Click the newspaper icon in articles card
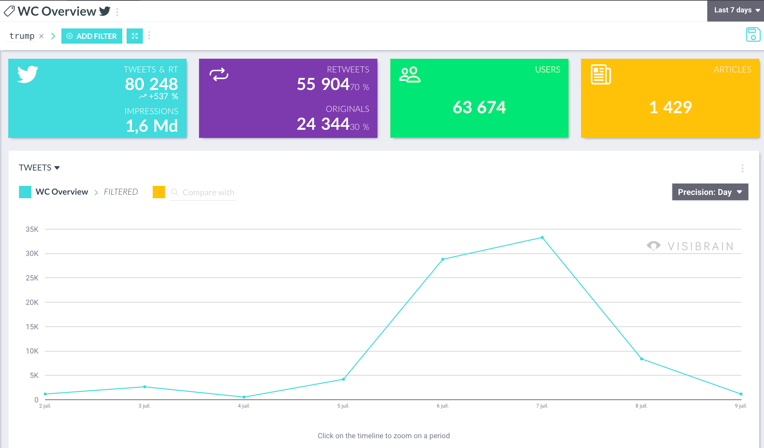Image resolution: width=764 pixels, height=448 pixels. click(601, 75)
